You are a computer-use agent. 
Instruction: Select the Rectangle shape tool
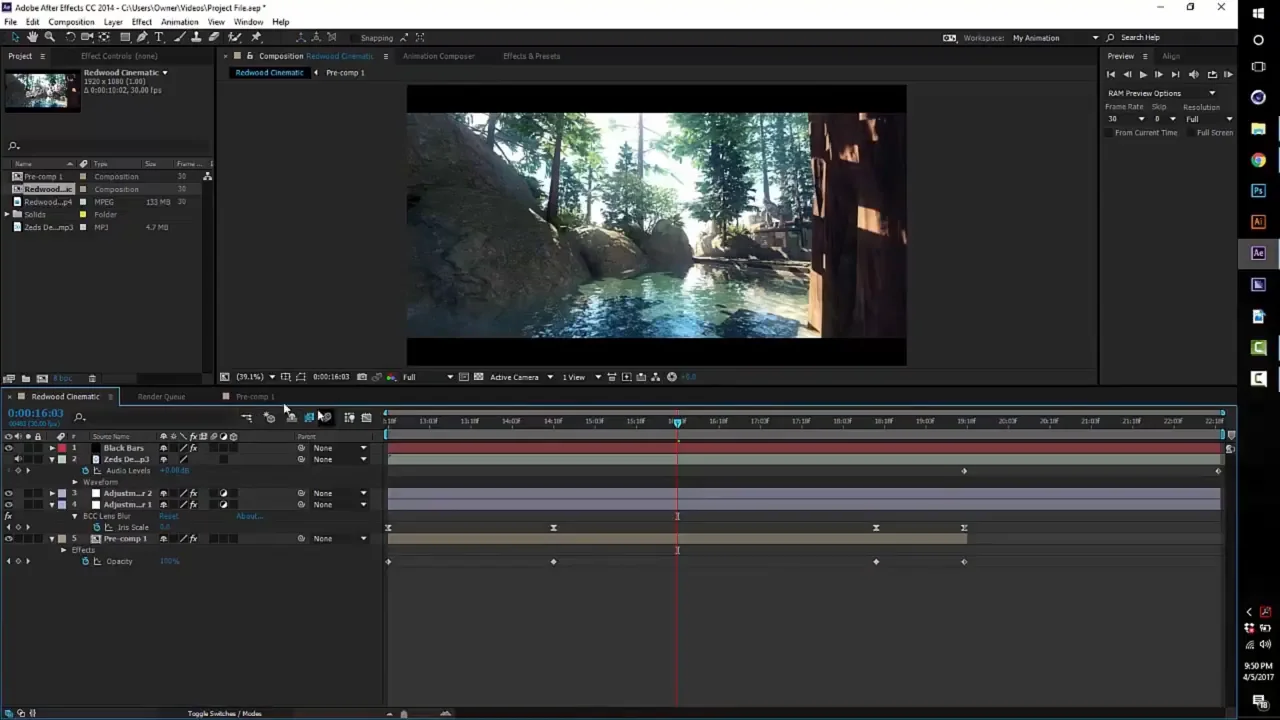coord(123,37)
